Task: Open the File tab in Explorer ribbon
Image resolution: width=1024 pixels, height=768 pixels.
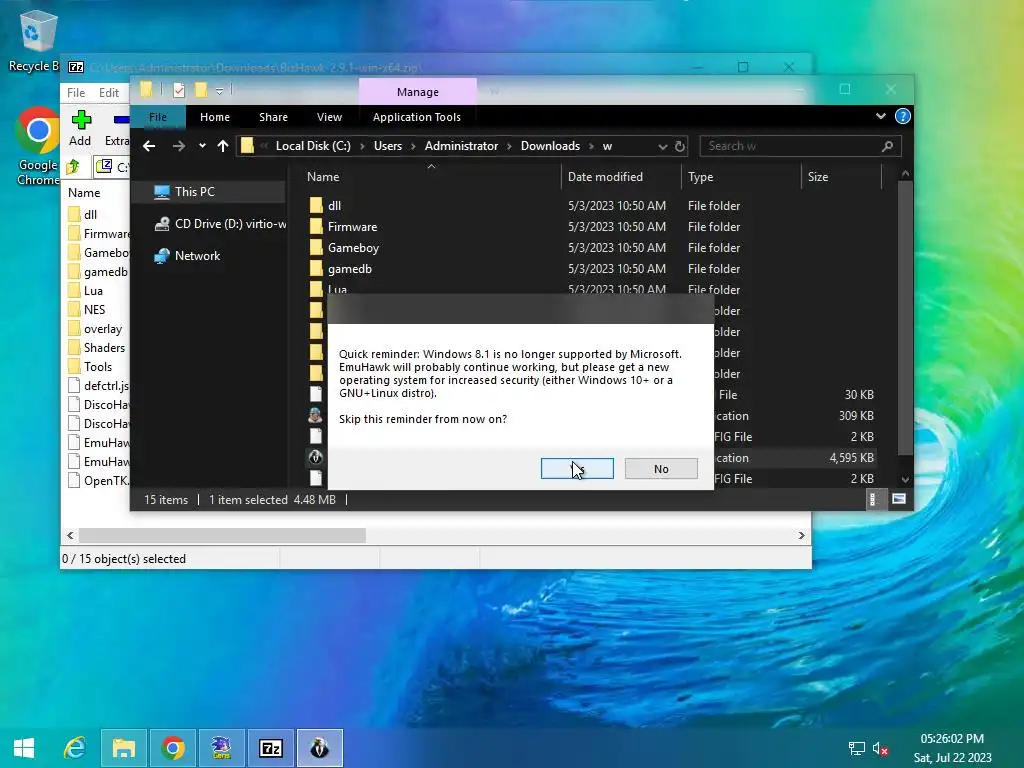Action: (x=158, y=117)
